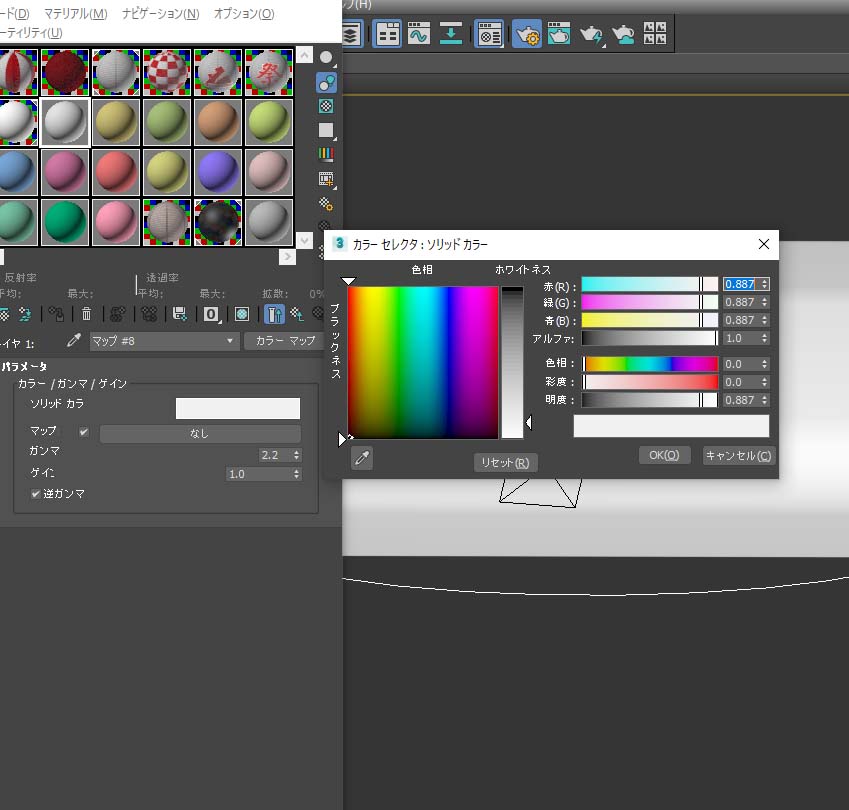This screenshot has height=810, width=849.
Task: Click the 赤(R) value spinner arrows
Action: click(765, 284)
